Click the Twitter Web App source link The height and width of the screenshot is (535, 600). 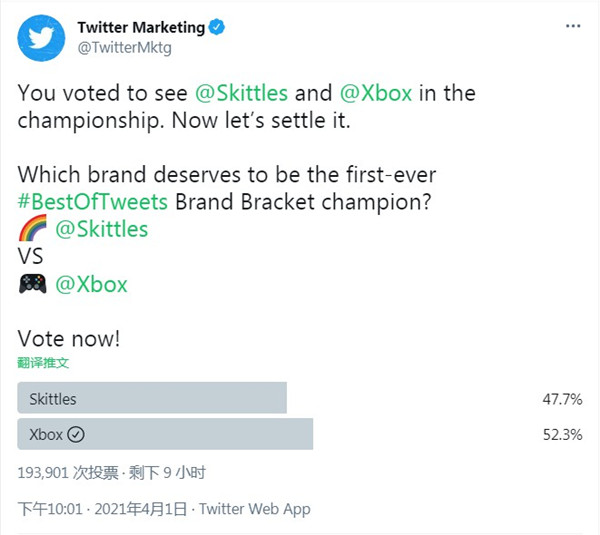coord(255,509)
